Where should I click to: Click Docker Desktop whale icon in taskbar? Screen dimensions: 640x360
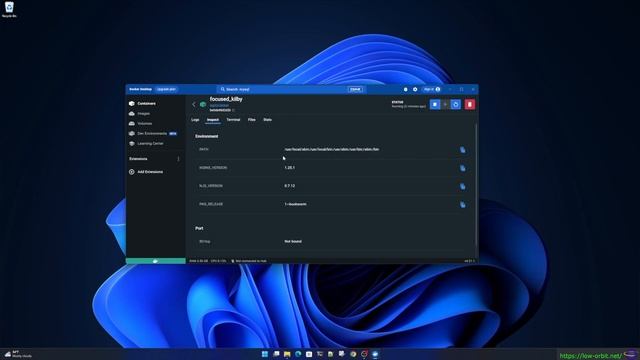coord(375,354)
